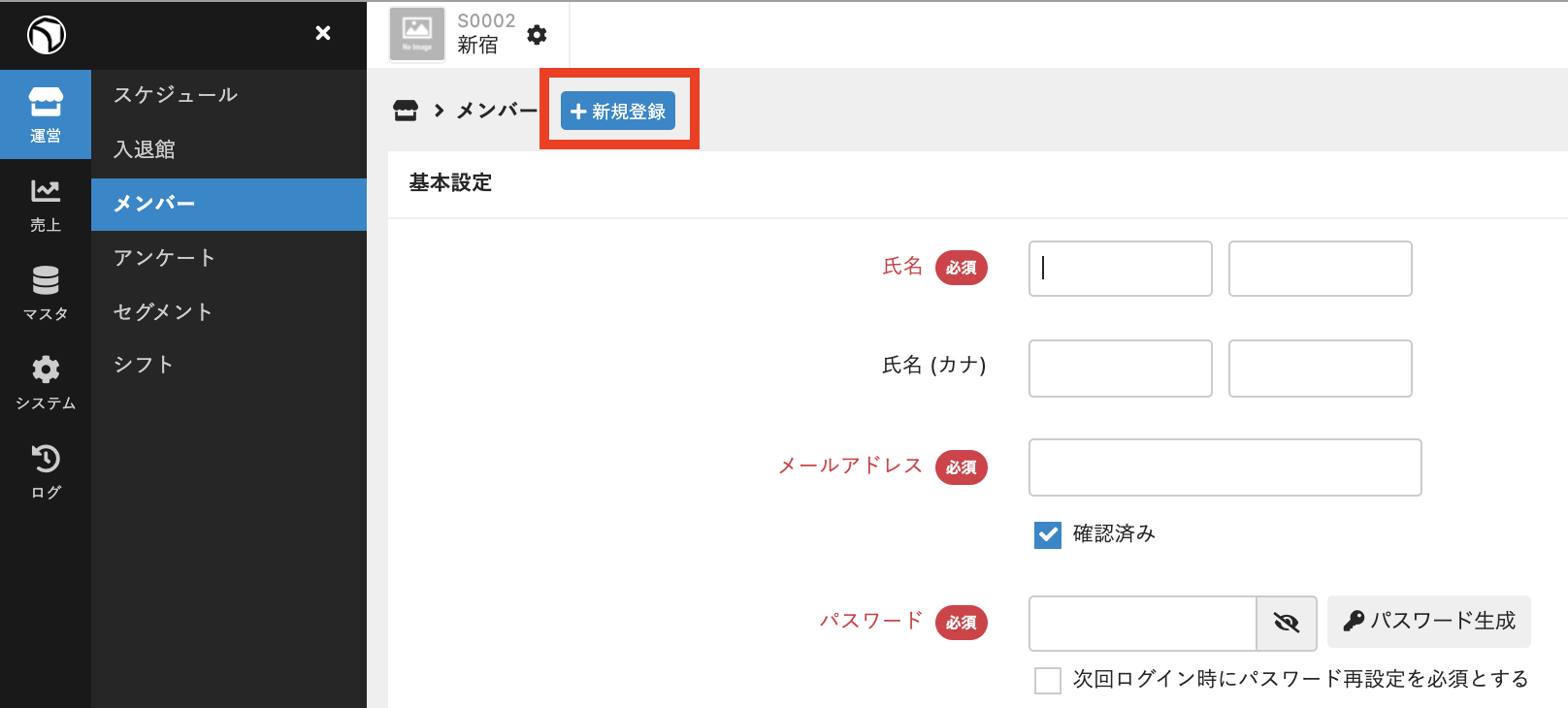Enable 次回ログイン時にパスワード再設定 checkbox
The image size is (1568, 708).
pyautogui.click(x=1048, y=680)
